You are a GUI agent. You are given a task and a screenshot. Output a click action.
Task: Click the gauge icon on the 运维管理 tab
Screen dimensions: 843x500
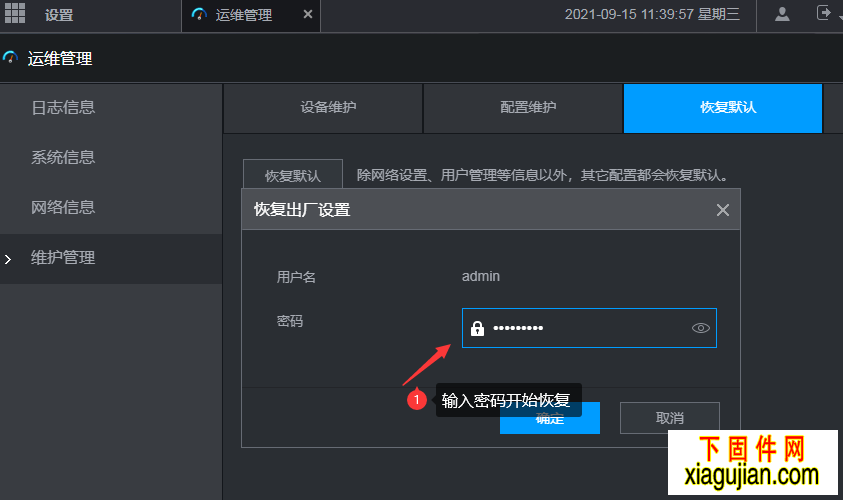199,15
